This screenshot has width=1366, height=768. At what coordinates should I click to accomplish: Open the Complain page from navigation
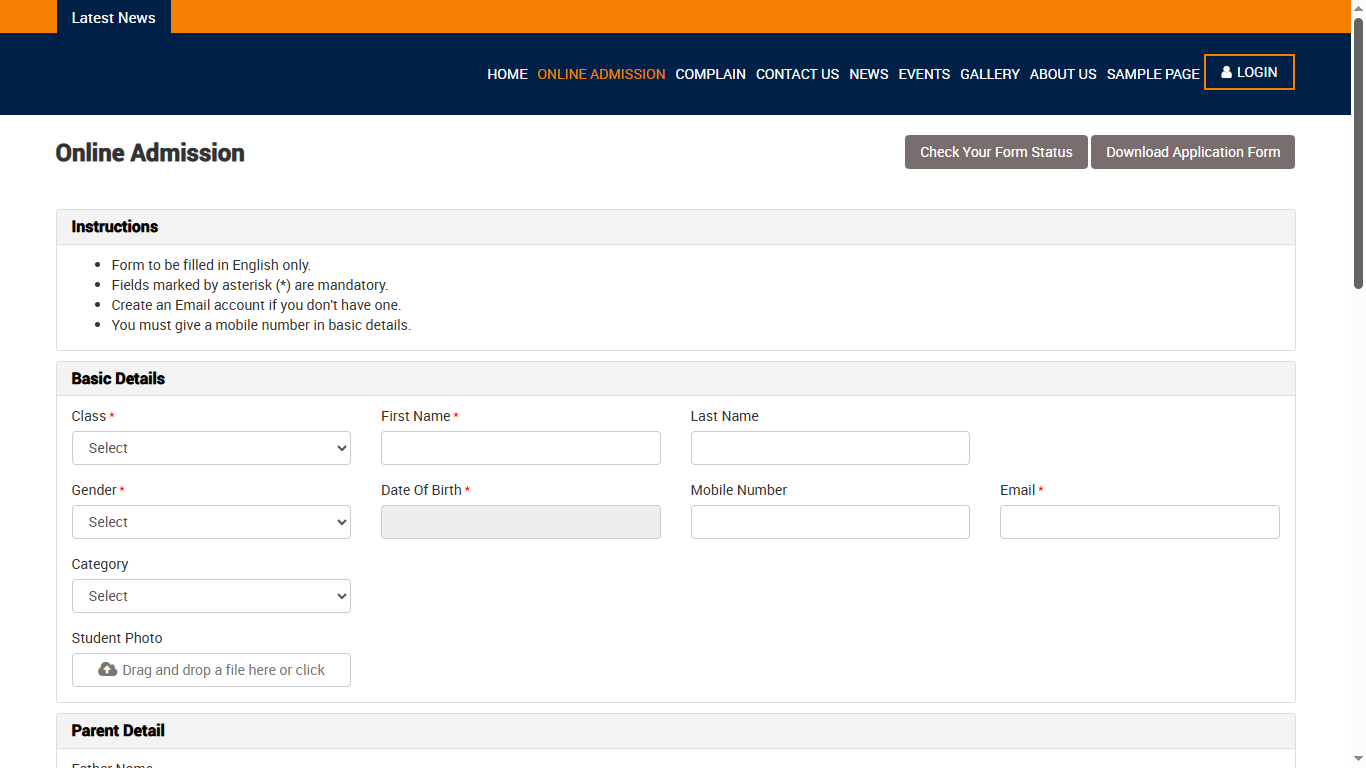[x=710, y=74]
